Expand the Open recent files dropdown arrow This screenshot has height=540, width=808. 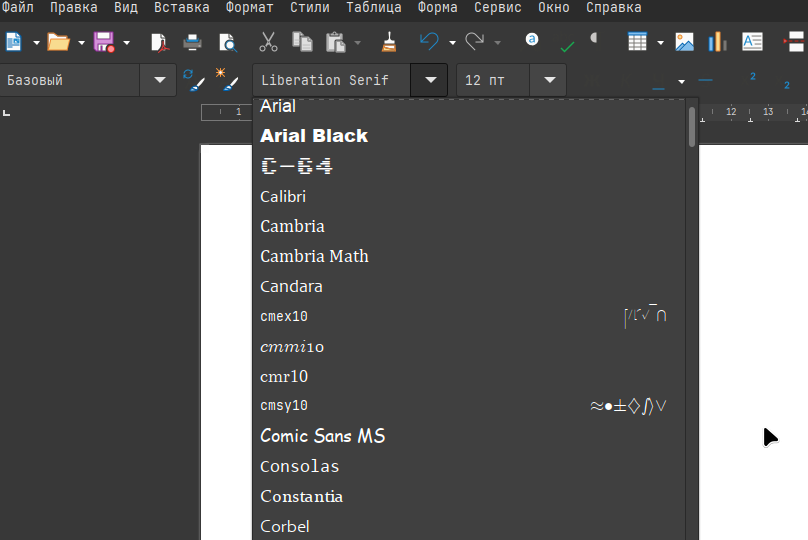81,43
